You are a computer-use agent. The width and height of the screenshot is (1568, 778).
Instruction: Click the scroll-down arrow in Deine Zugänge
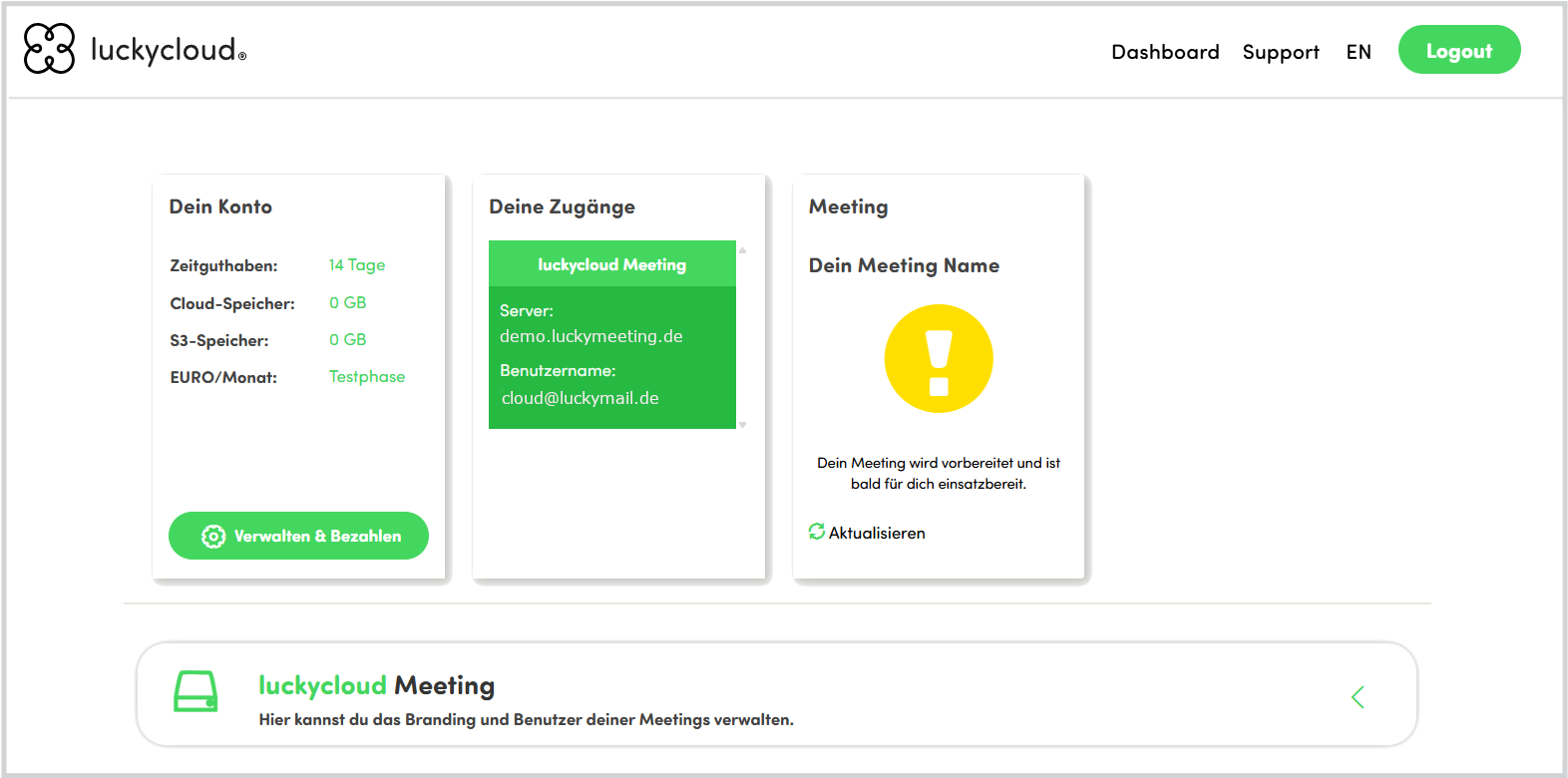pos(743,425)
